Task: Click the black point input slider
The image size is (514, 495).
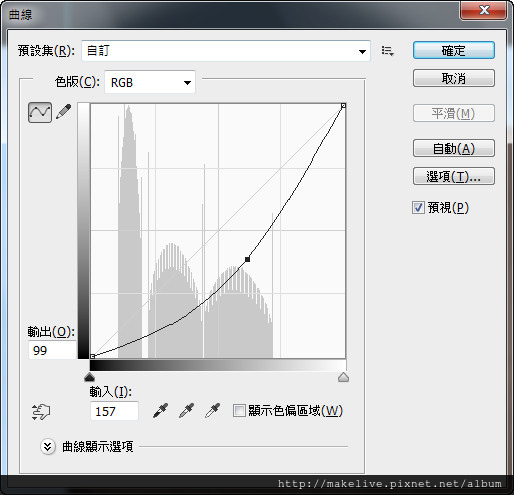Action: click(x=90, y=377)
